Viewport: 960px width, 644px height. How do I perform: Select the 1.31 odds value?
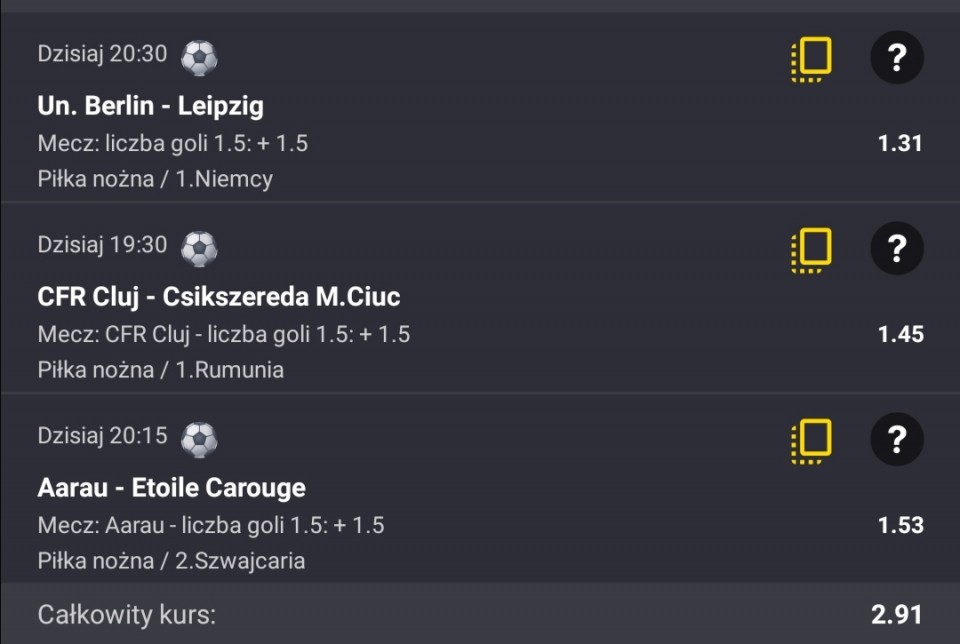pyautogui.click(x=900, y=143)
